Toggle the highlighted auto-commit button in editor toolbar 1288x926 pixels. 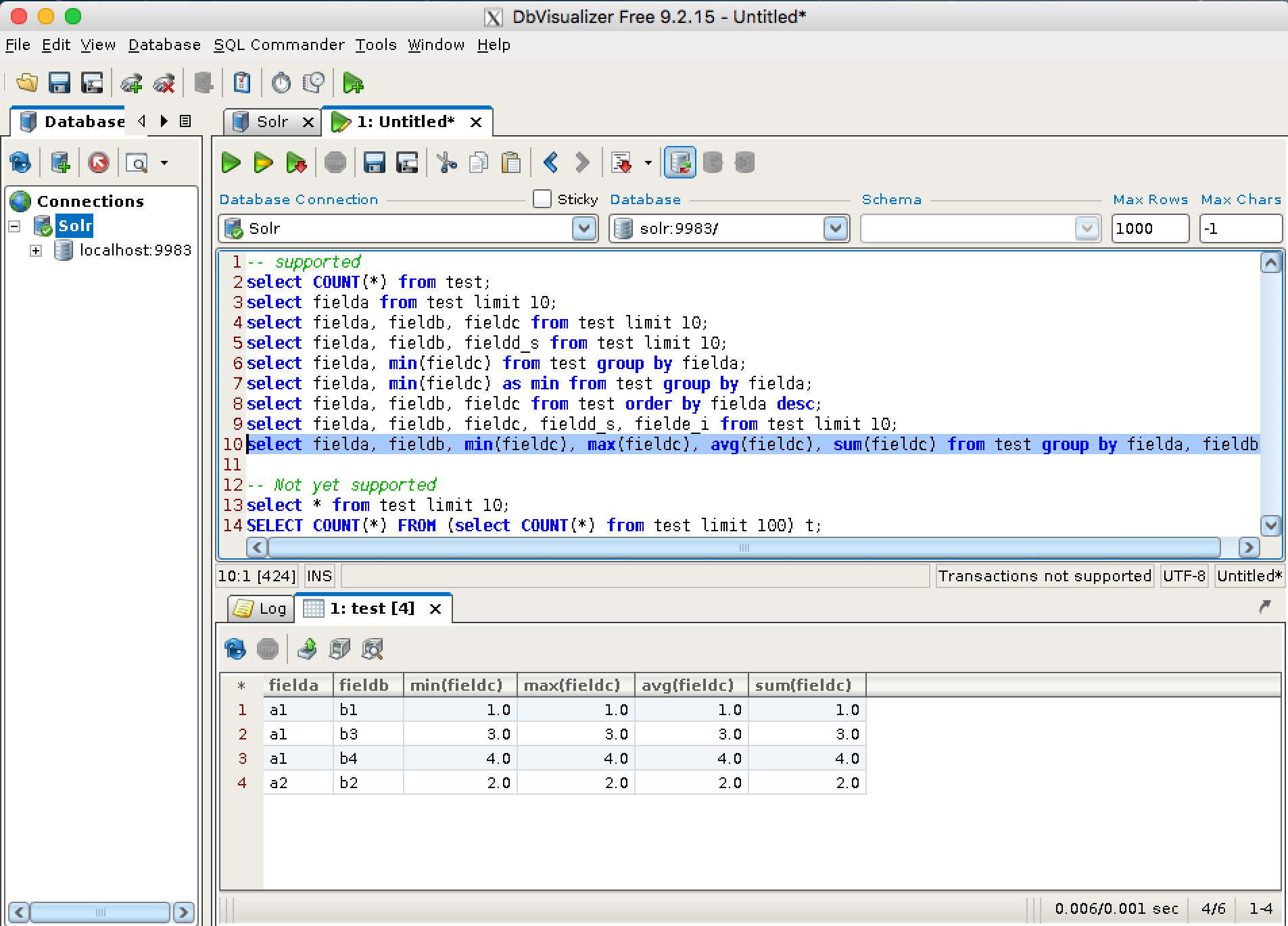pos(679,163)
